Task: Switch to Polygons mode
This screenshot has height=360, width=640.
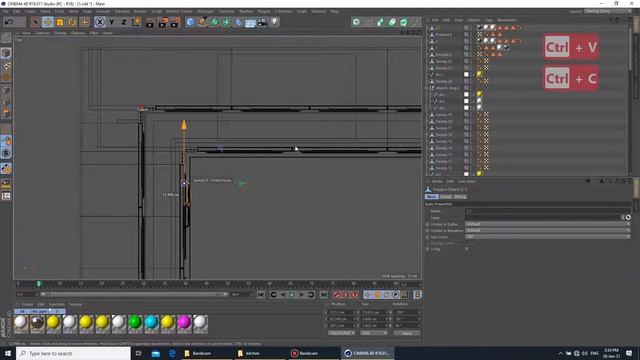Action: coord(6,114)
